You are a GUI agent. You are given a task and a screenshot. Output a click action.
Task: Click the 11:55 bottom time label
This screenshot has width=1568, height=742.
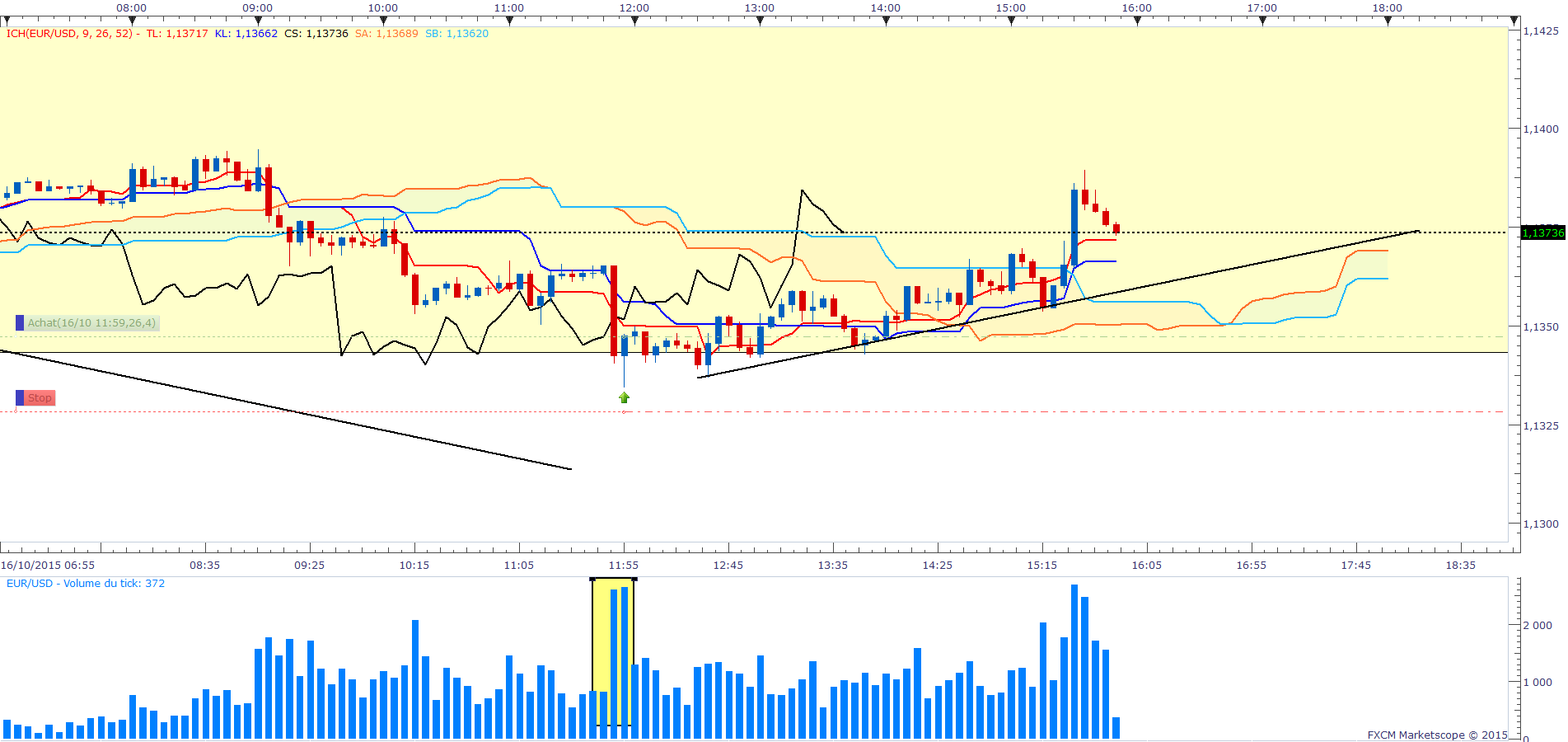(624, 566)
